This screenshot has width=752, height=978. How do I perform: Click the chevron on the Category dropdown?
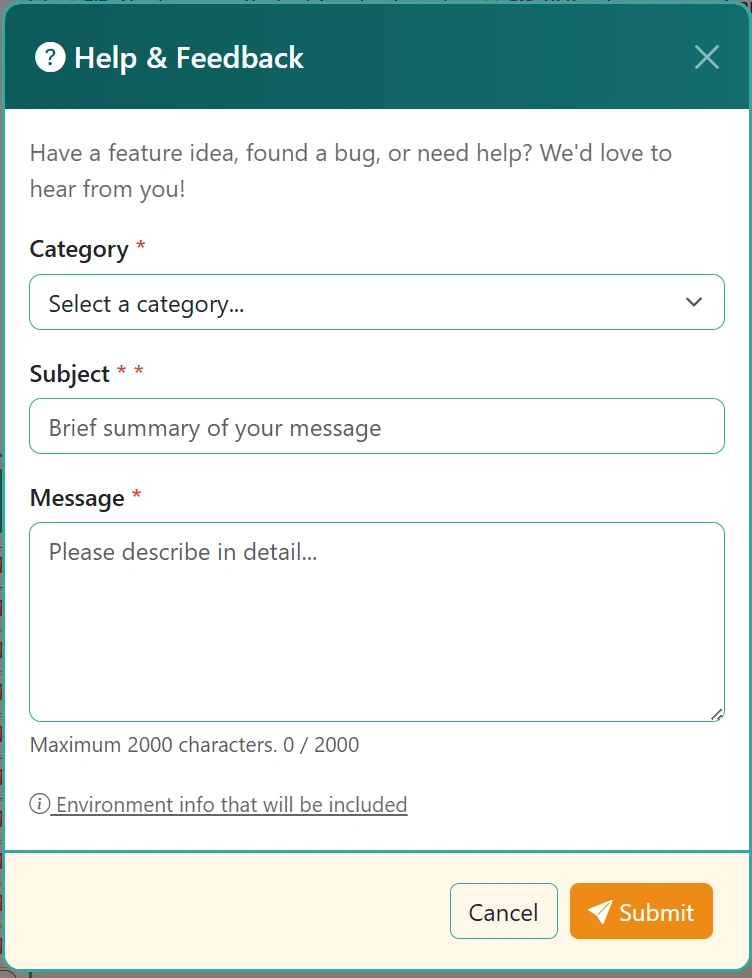coord(693,302)
